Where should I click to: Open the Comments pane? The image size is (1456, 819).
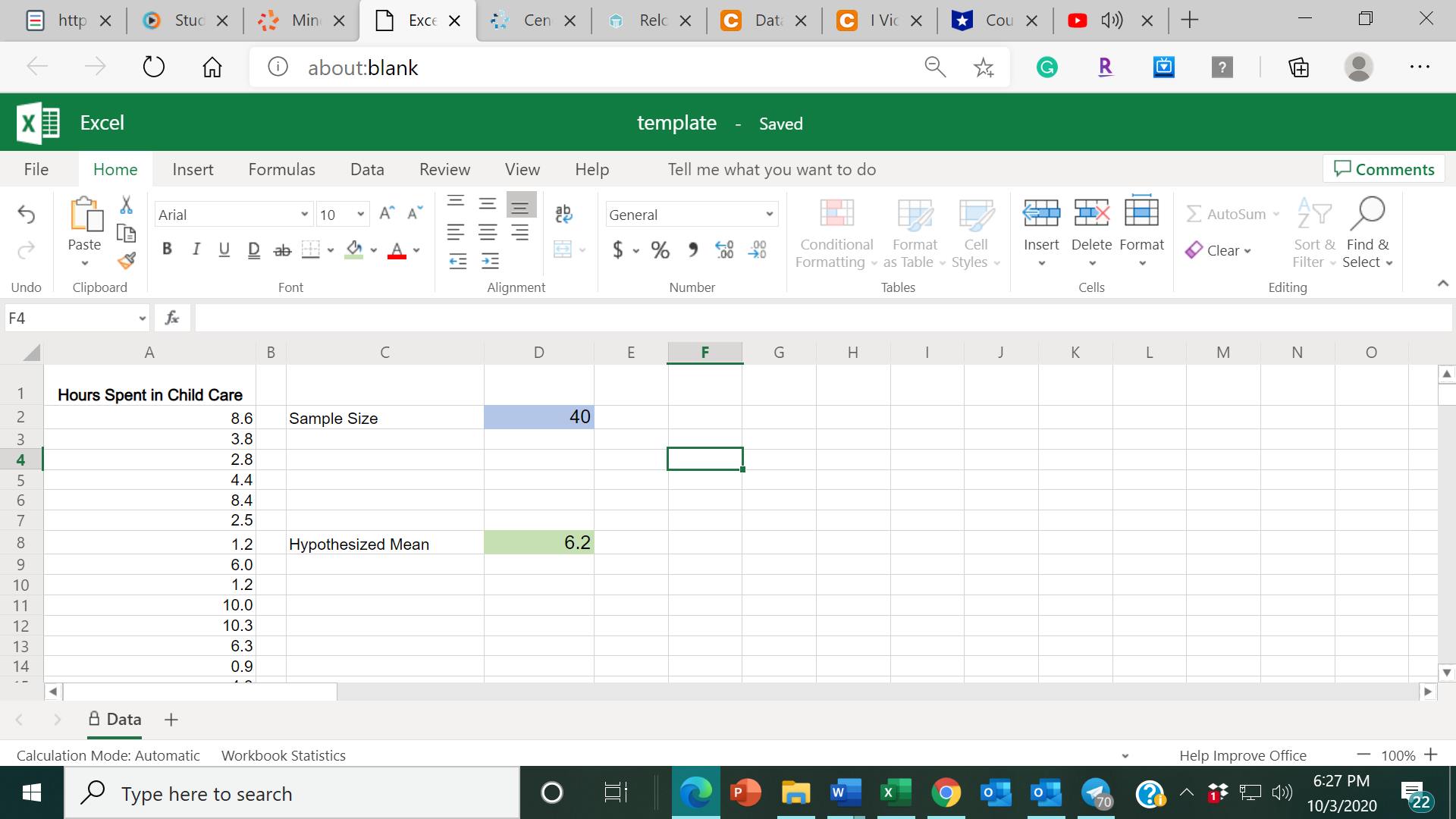tap(1384, 169)
